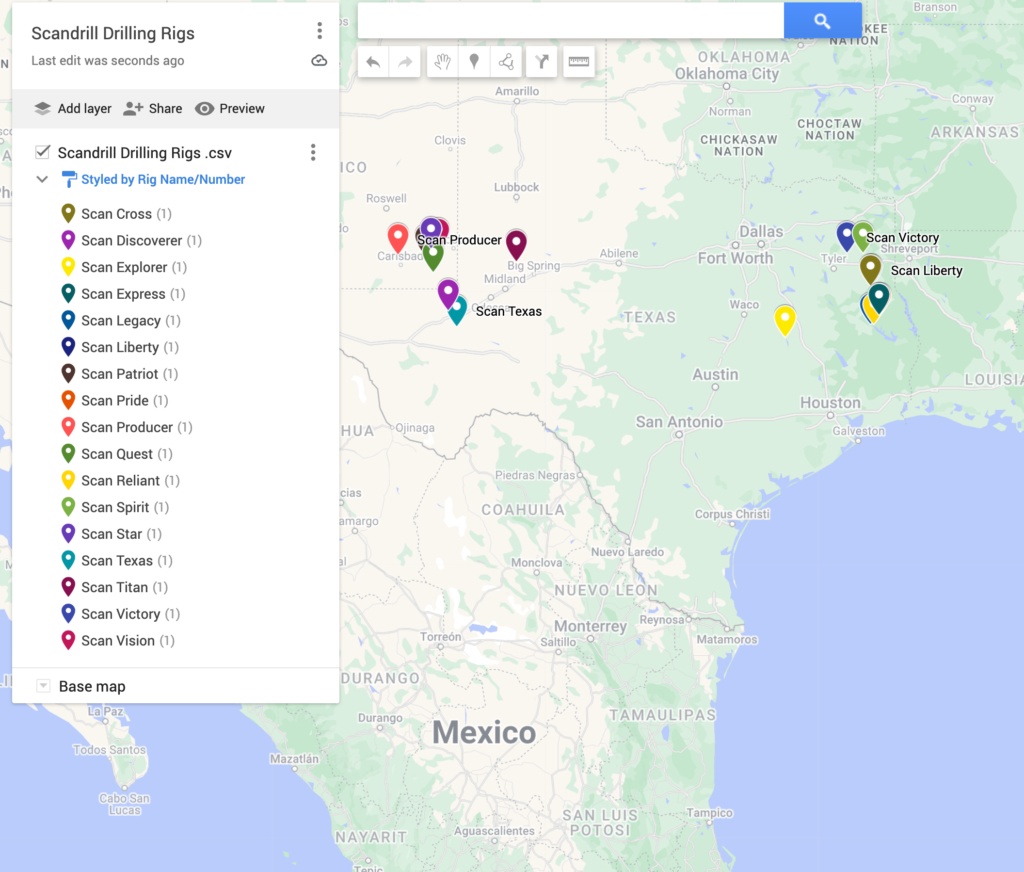Select Scan Cross in the layer list
The image size is (1024, 872).
tap(116, 214)
